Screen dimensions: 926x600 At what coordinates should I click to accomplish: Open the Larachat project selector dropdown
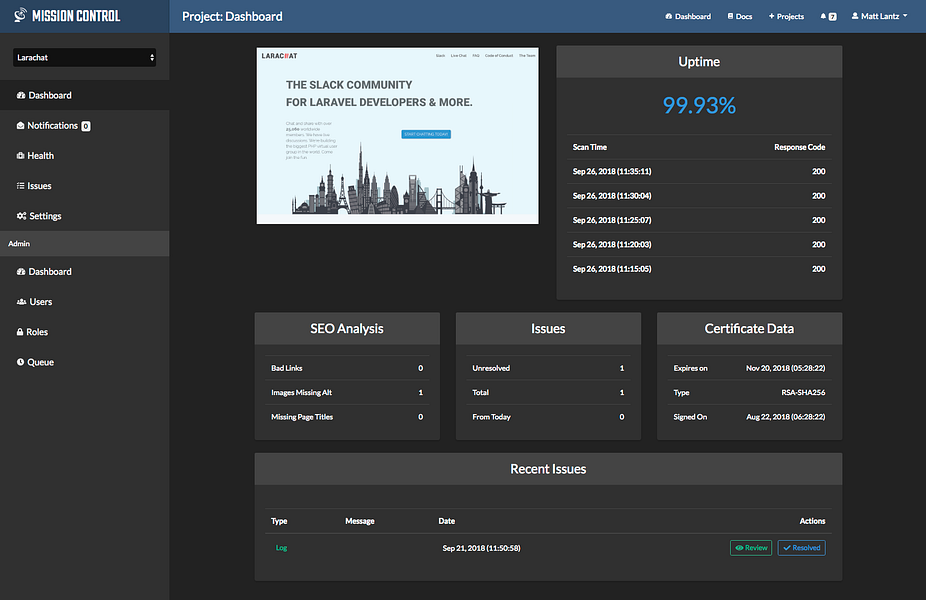pyautogui.click(x=84, y=57)
